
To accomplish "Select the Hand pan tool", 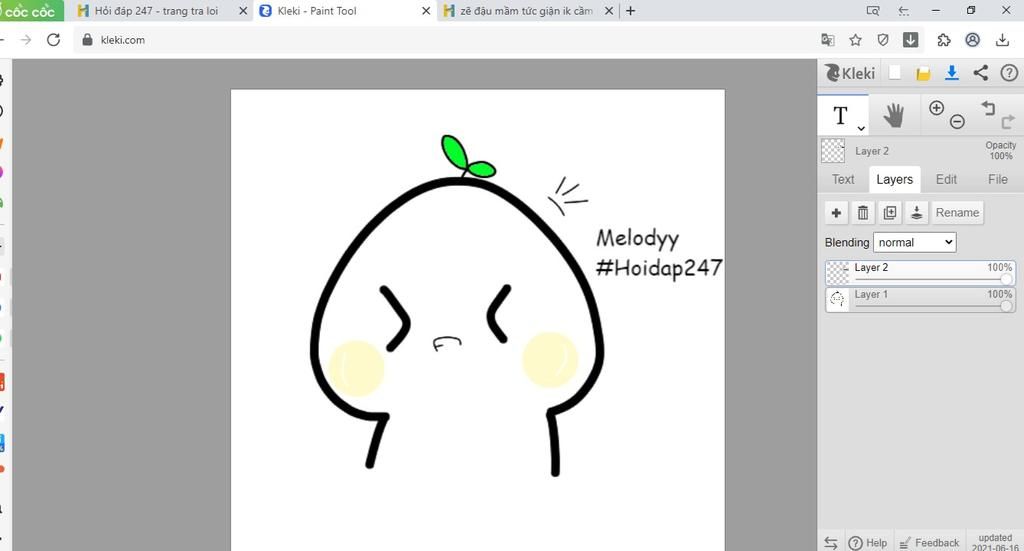I will (x=894, y=116).
